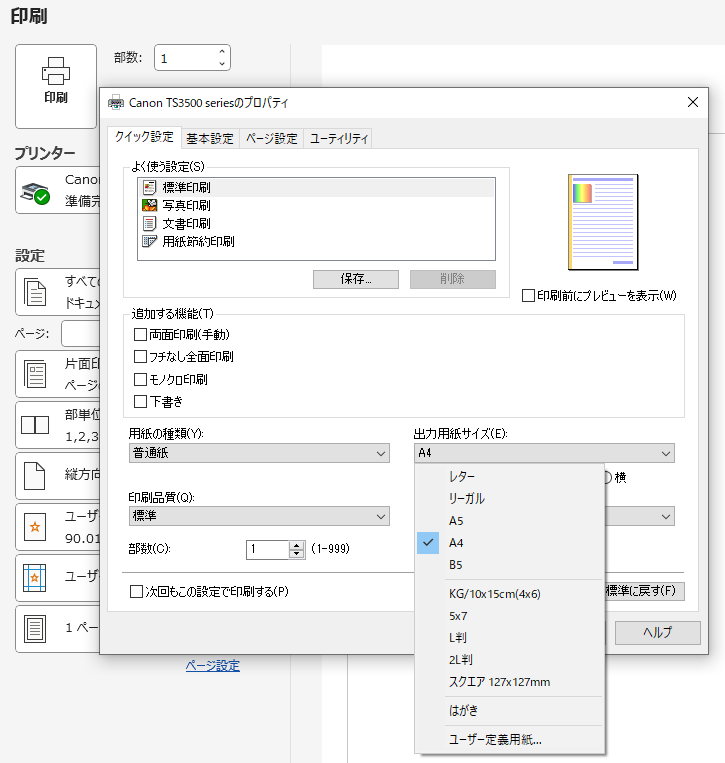The image size is (725, 763).
Task: Select the 写真印刷 photo print icon
Action: point(149,205)
